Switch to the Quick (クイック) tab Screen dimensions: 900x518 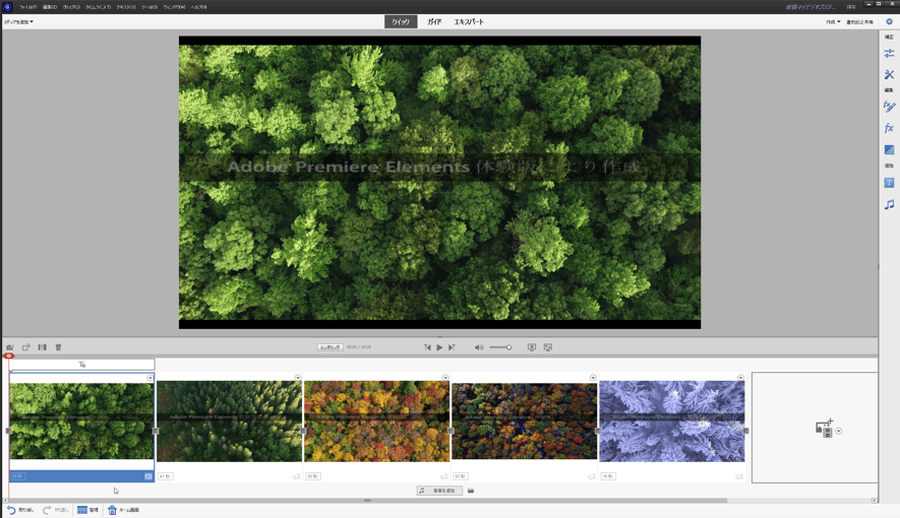tap(401, 22)
